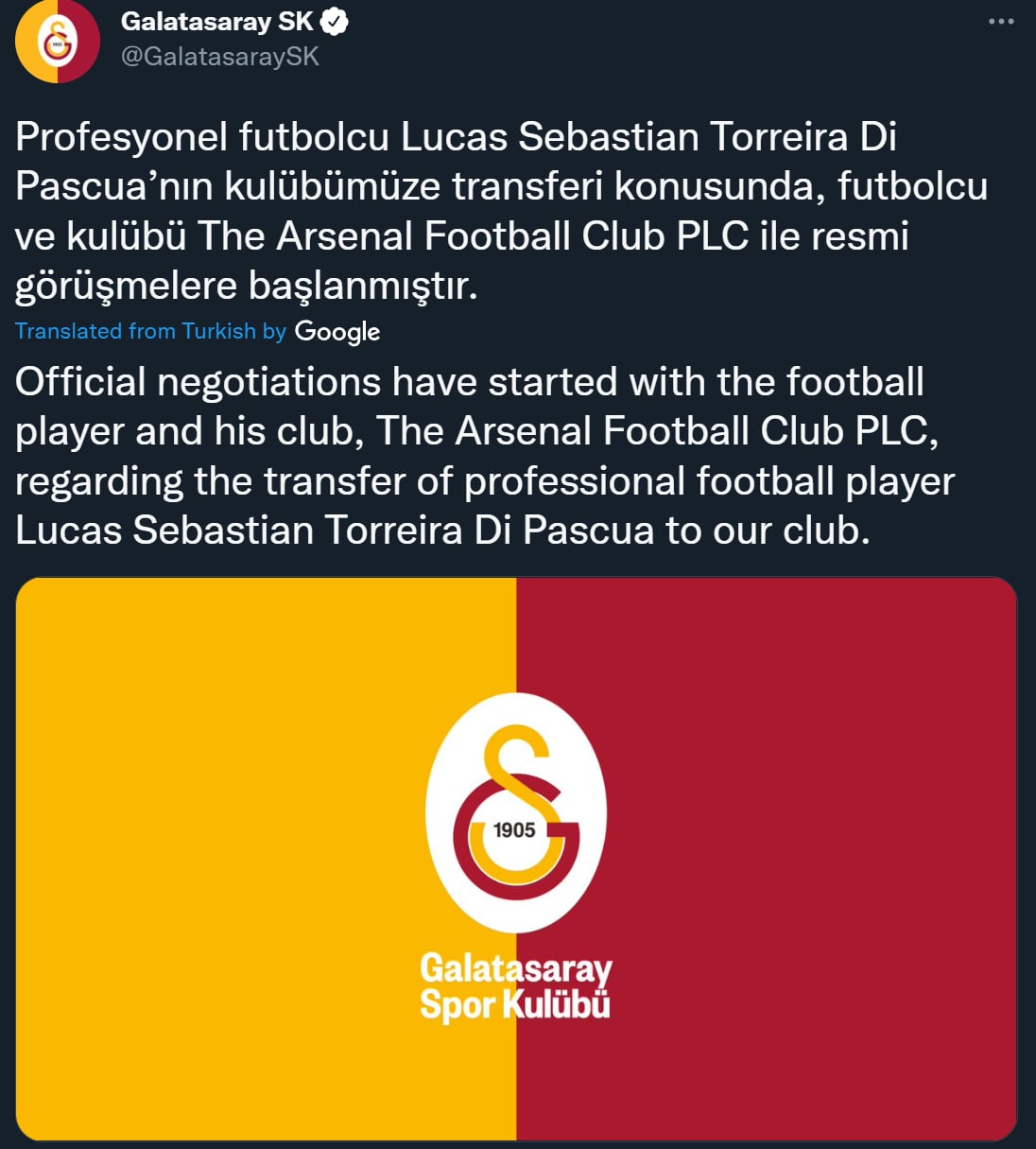The height and width of the screenshot is (1149, 1036).
Task: Open the Galatasaray SK profile avatar
Action: coord(57,42)
